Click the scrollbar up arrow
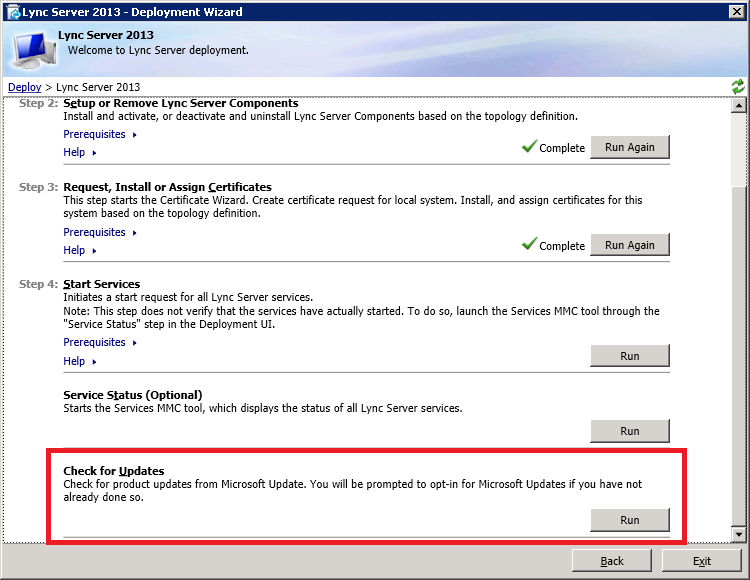 739,105
